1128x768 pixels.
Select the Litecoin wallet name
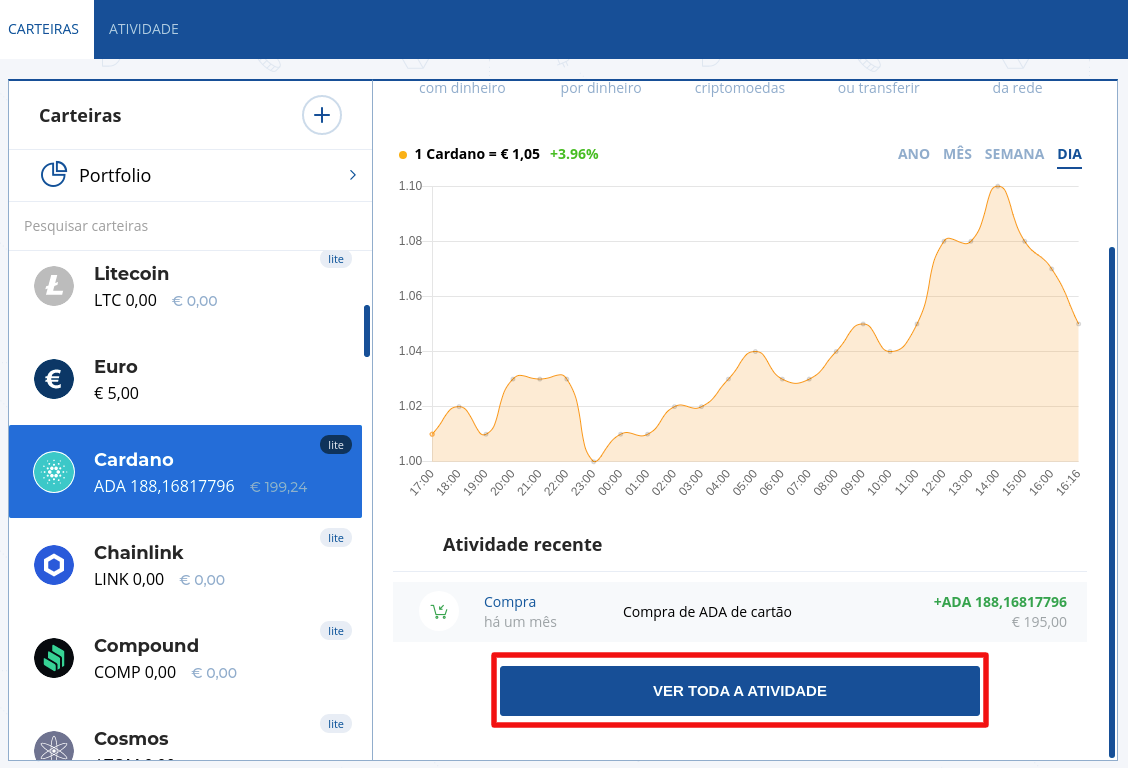[132, 273]
